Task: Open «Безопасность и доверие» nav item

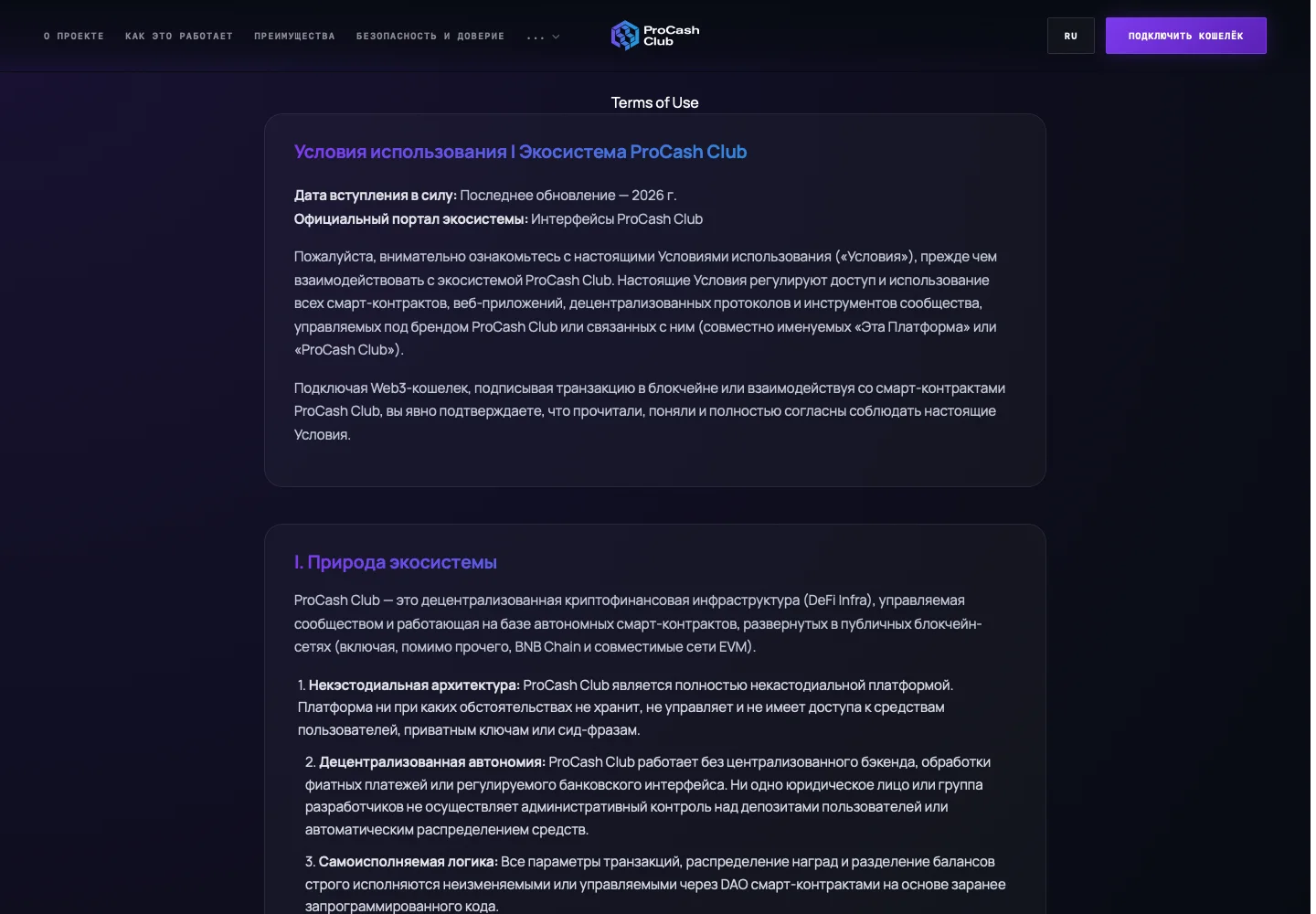Action: (430, 37)
